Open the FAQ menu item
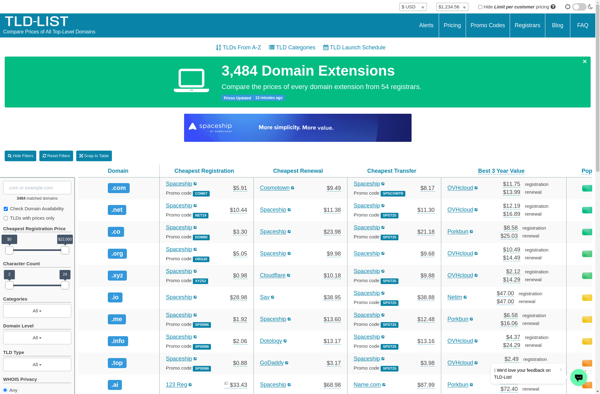 pos(582,25)
